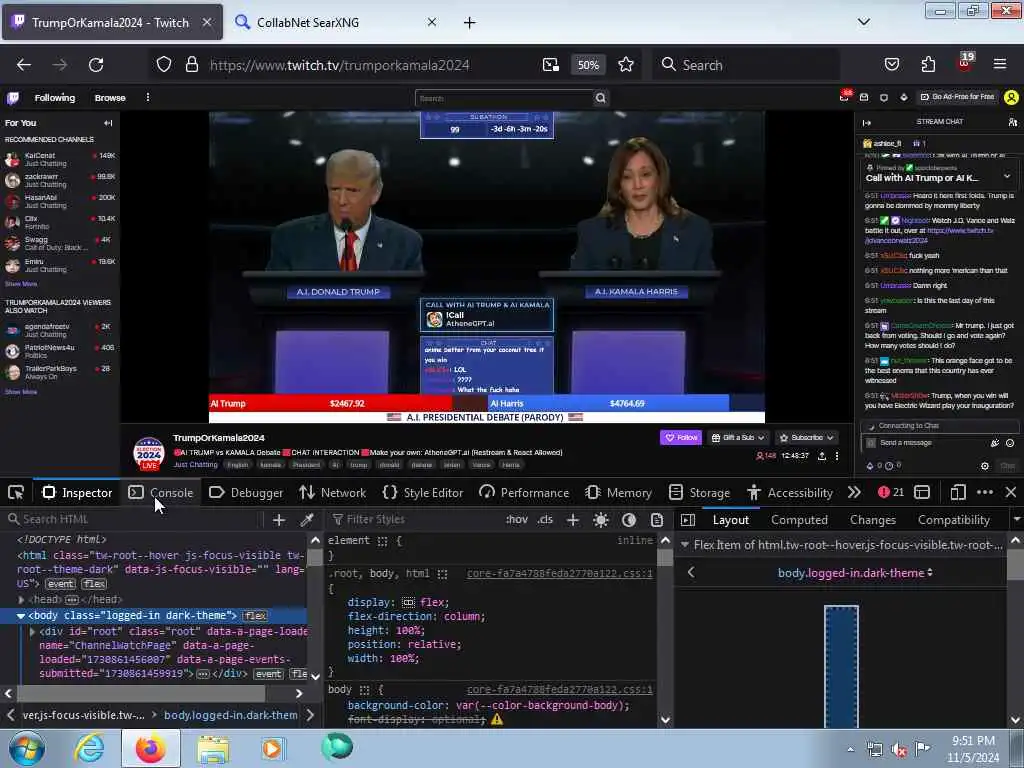Open the DevTools three-dot options menu

coord(985,492)
